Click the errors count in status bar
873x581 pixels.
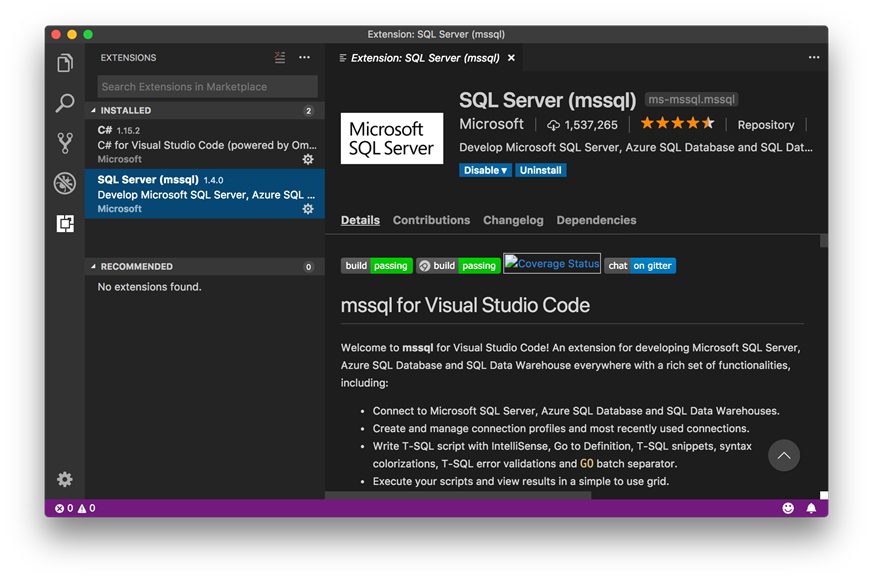(64, 508)
